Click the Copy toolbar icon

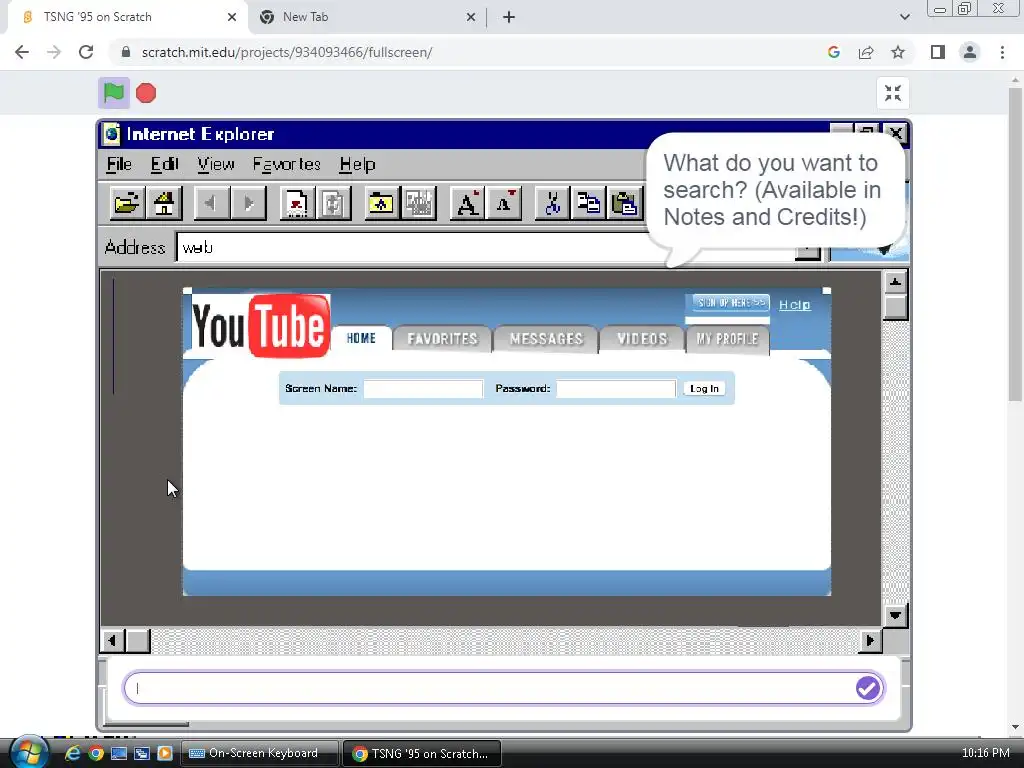(x=588, y=203)
